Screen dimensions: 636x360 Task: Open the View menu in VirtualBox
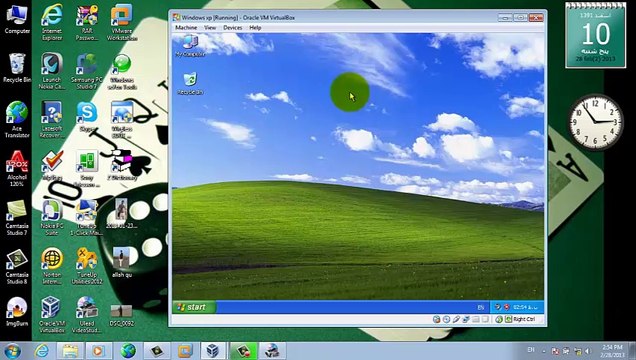coord(210,28)
